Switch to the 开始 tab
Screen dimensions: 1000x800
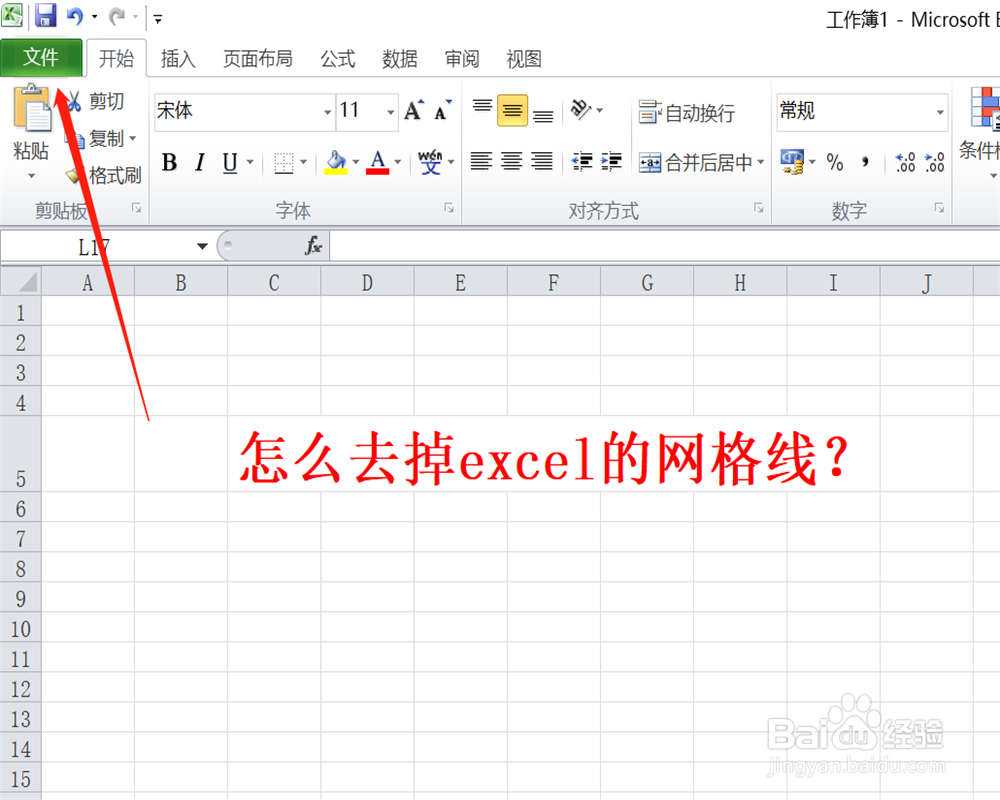click(116, 59)
